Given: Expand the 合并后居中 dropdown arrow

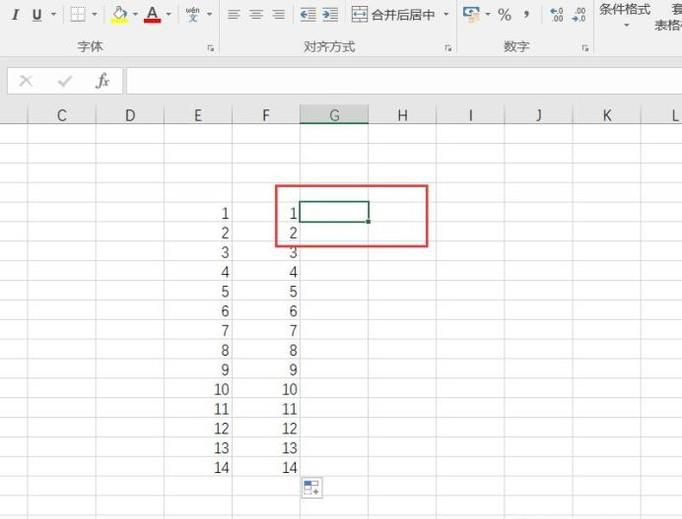Looking at the screenshot, I should (x=444, y=15).
